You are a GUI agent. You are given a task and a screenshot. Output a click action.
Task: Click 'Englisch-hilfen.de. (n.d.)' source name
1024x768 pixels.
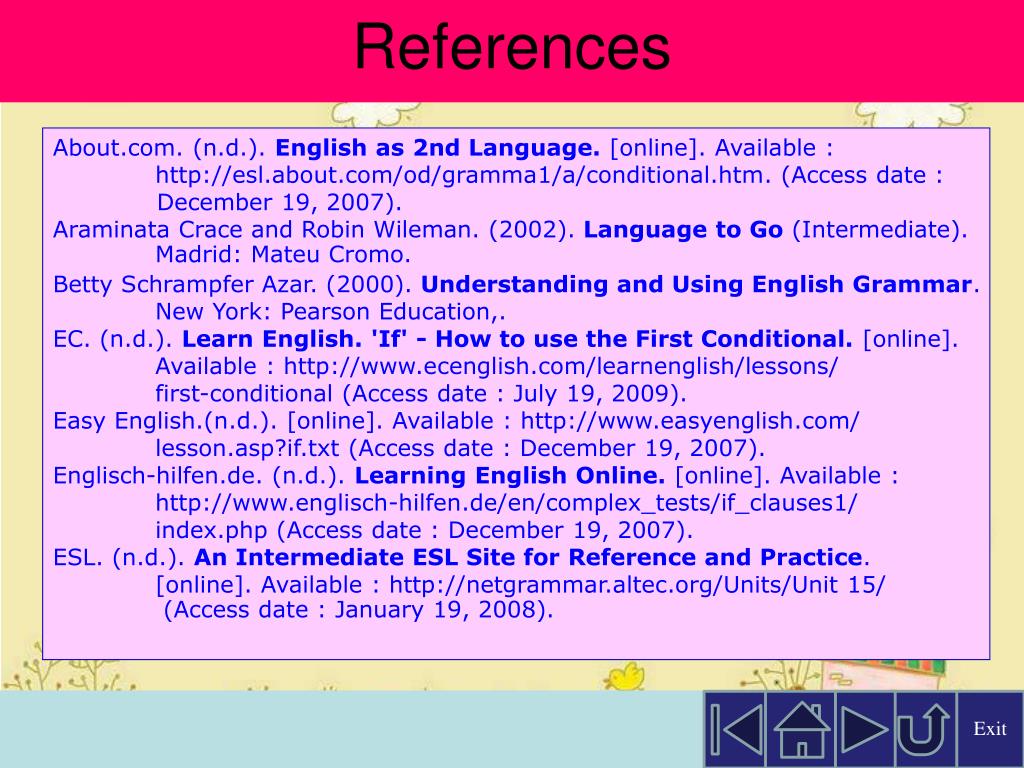[199, 475]
